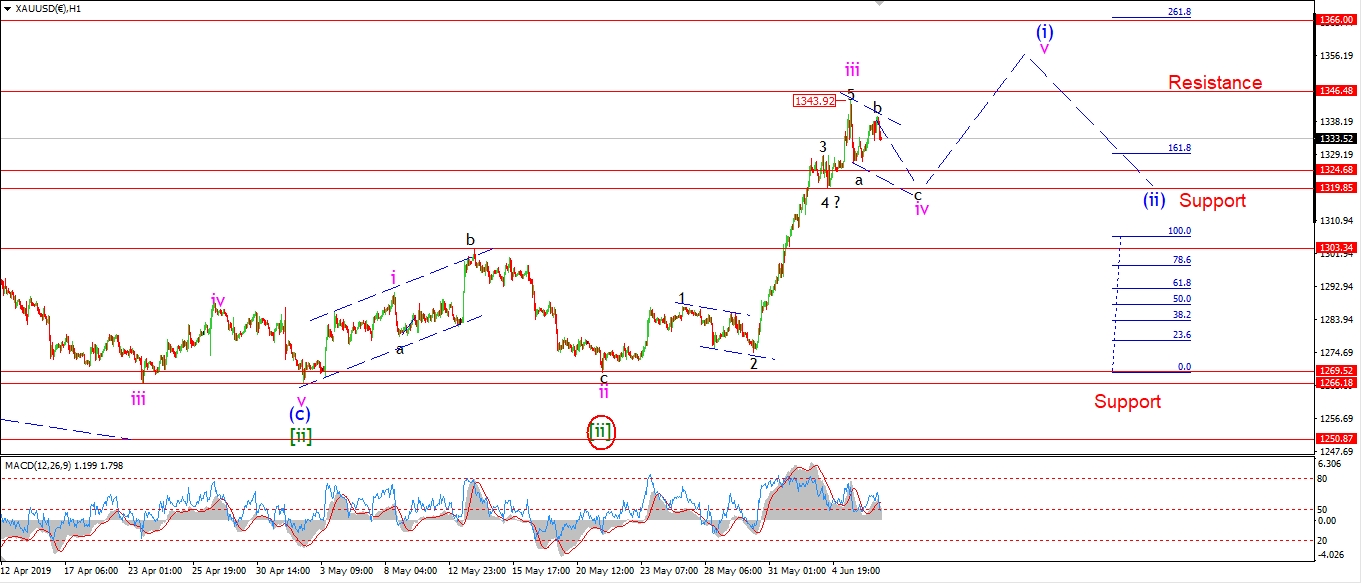The width and height of the screenshot is (1362, 583).
Task: Click the blue (c) wave label
Action: click(x=300, y=414)
